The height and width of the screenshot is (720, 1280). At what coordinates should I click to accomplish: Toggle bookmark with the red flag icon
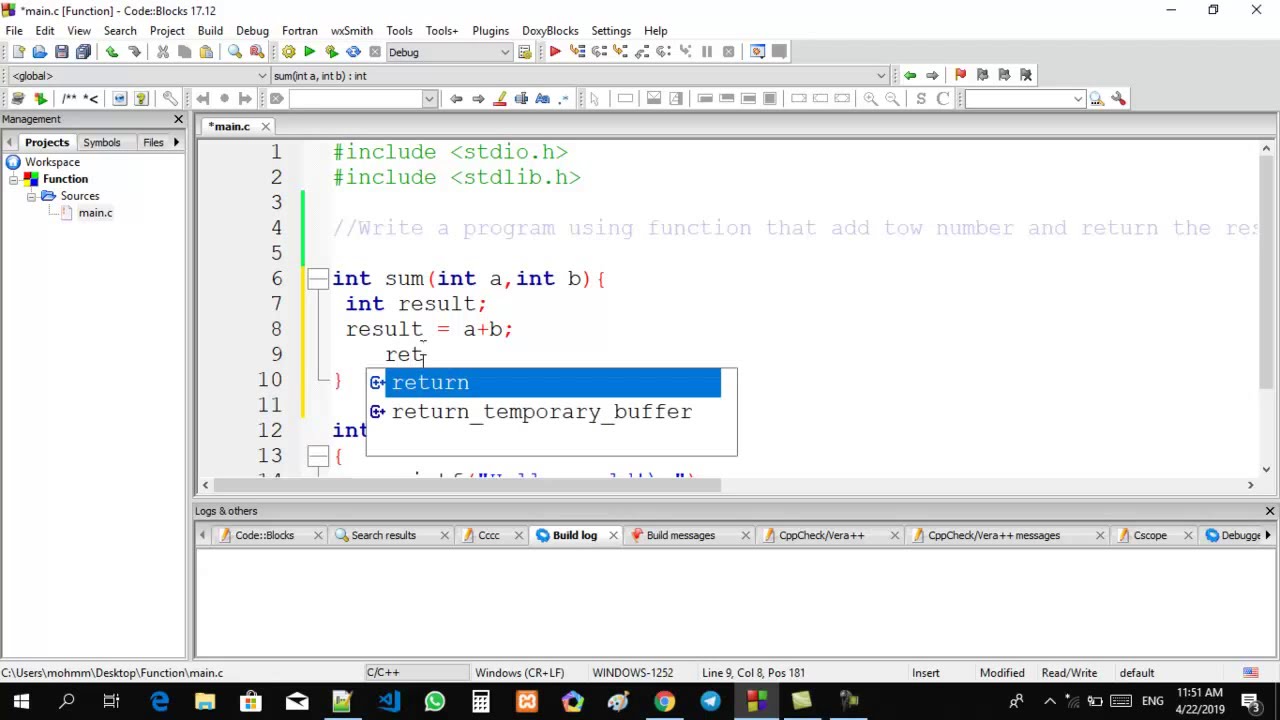[x=960, y=75]
